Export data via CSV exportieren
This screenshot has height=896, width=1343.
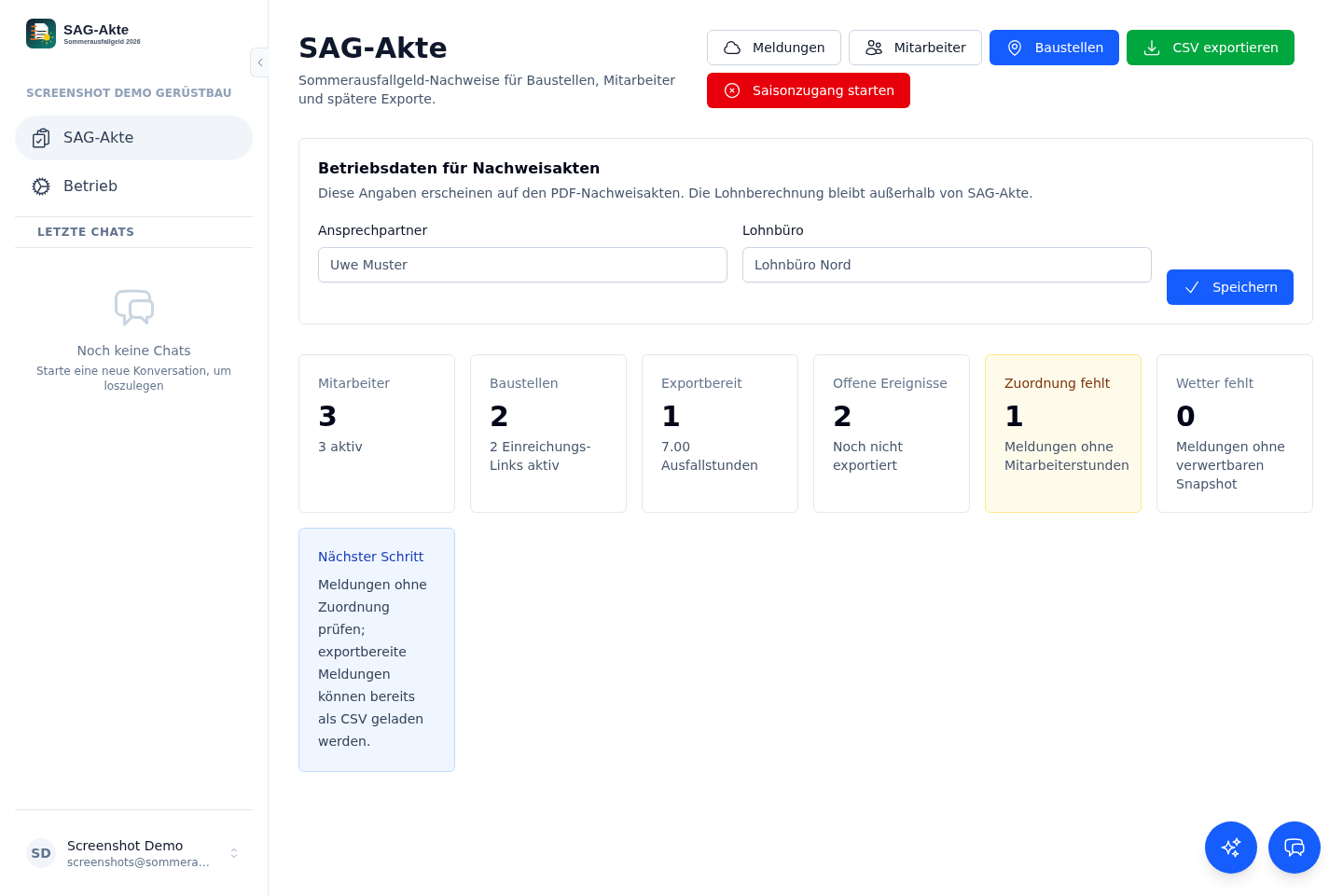pyautogui.click(x=1211, y=48)
